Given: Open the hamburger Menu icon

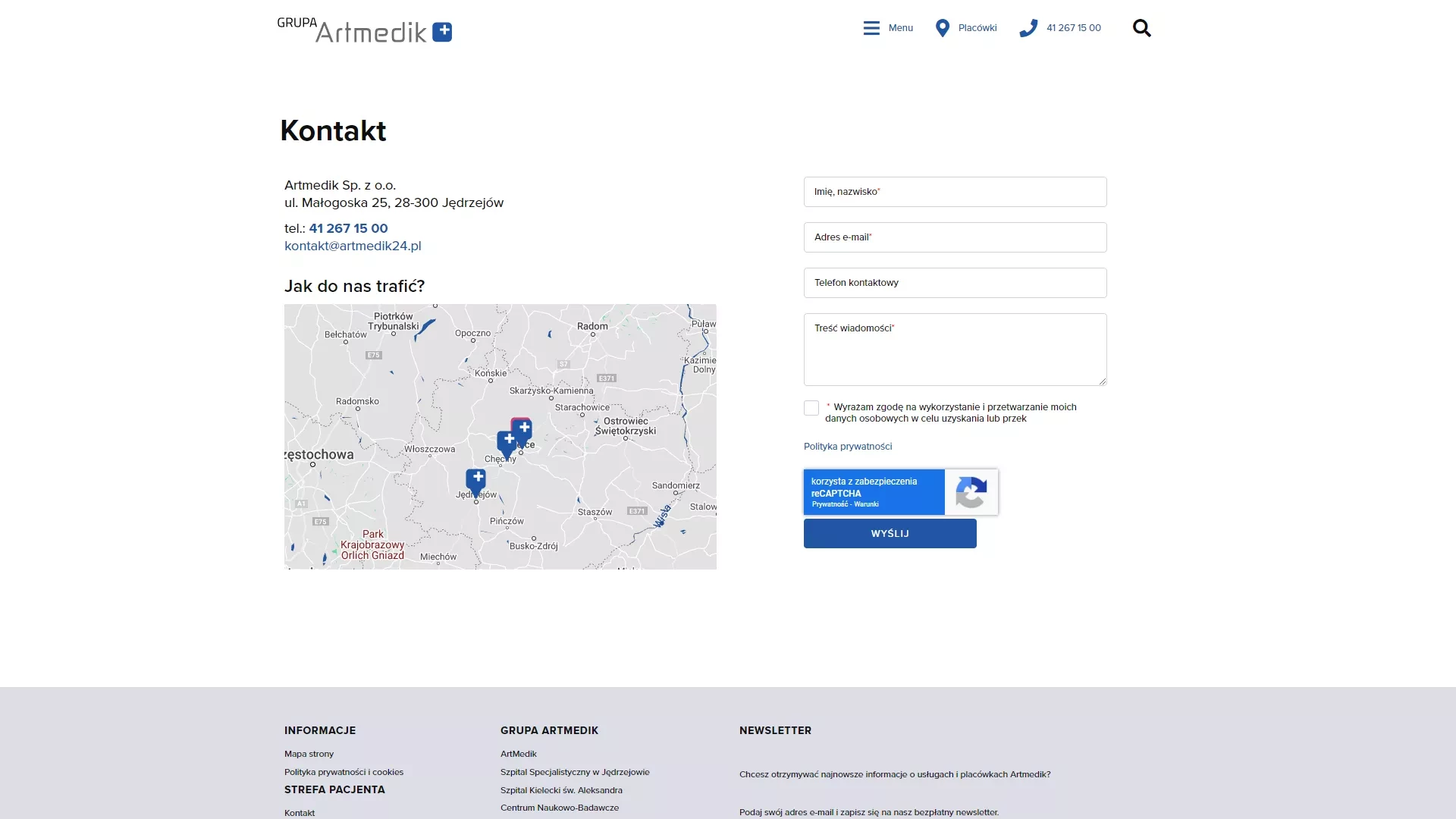Looking at the screenshot, I should point(871,28).
